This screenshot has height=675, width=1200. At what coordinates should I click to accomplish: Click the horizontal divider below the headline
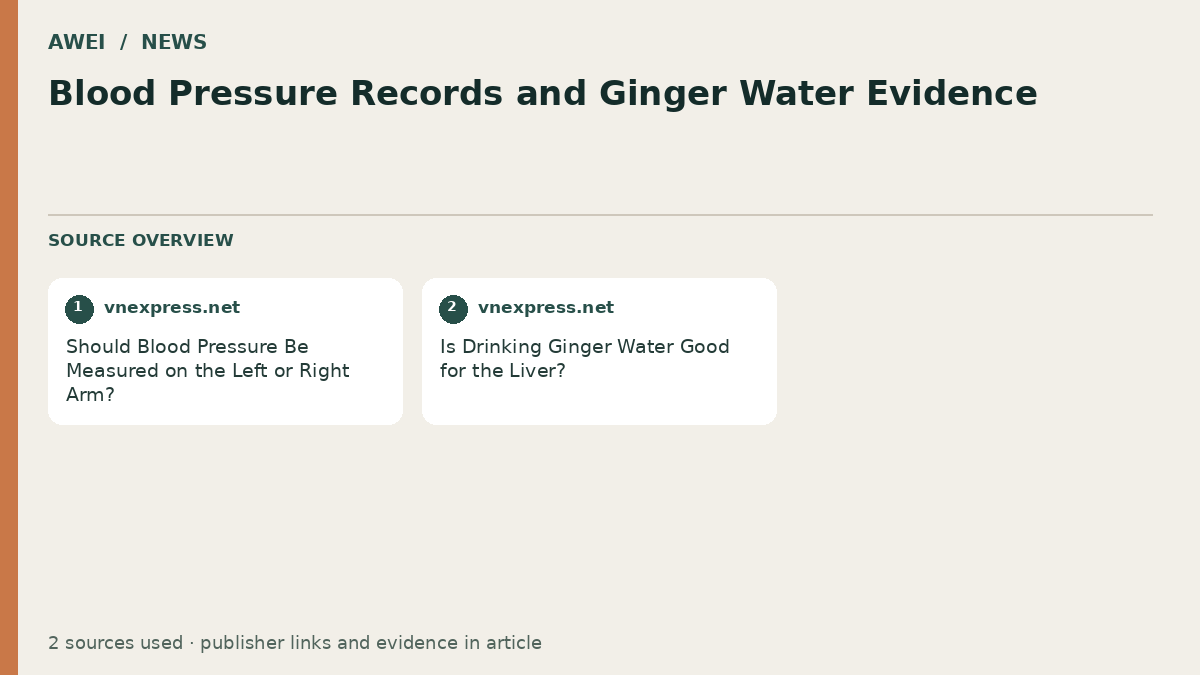tap(600, 215)
